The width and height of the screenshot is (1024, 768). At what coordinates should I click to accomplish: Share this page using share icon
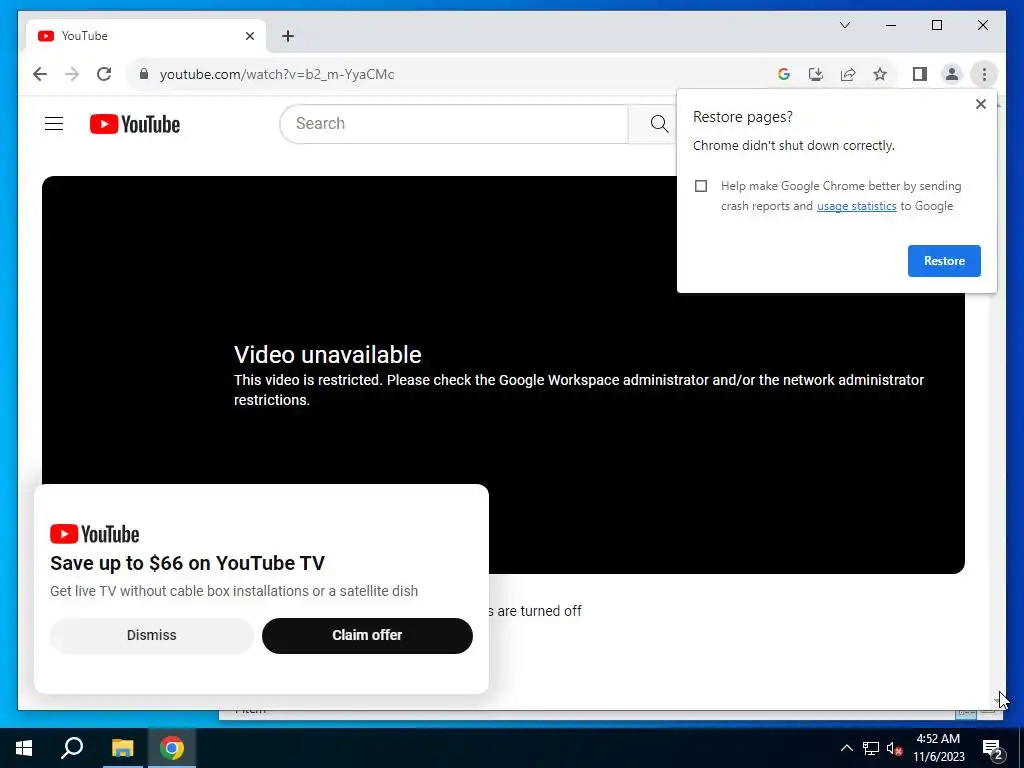(848, 74)
